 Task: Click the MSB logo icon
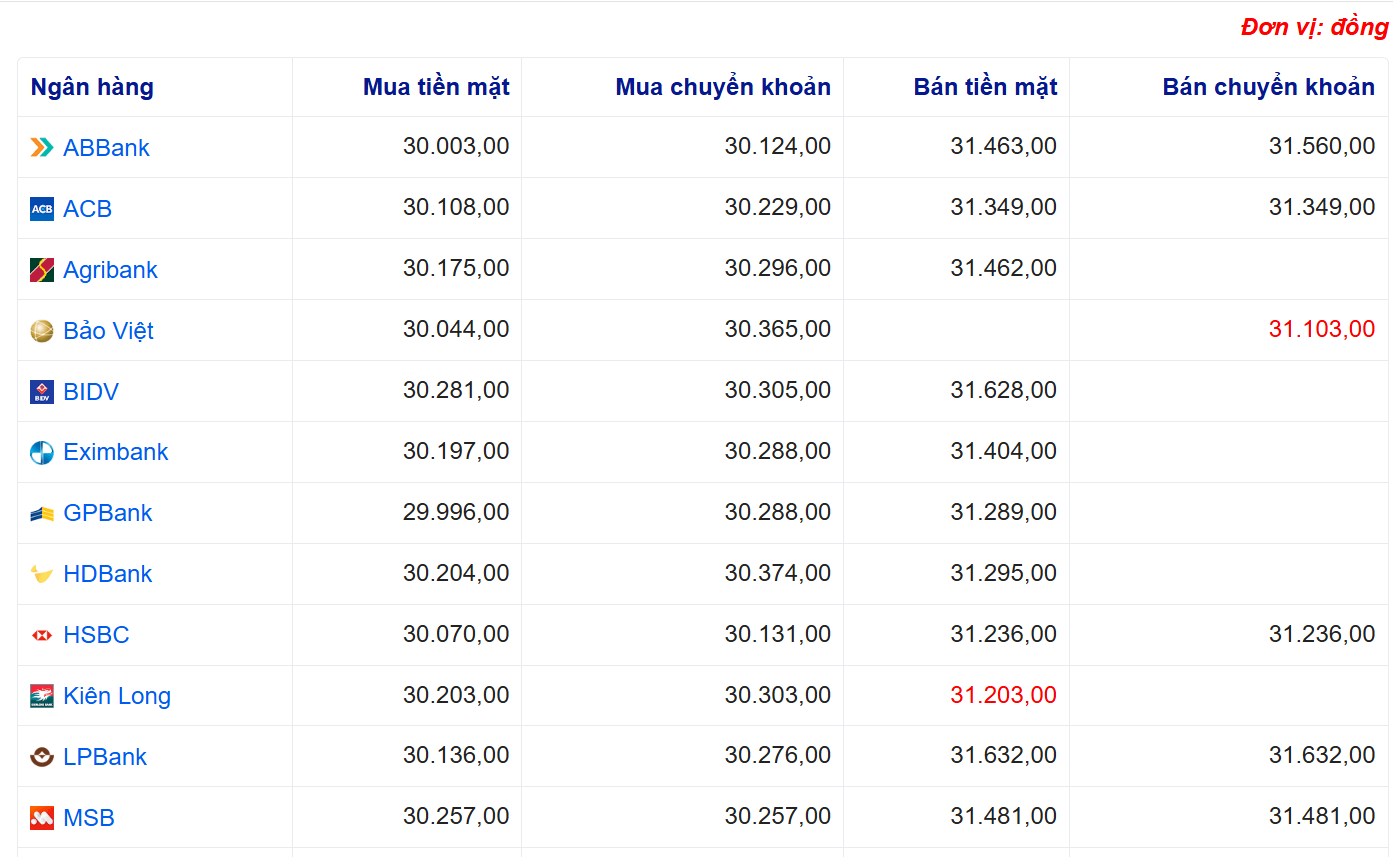pyautogui.click(x=42, y=818)
